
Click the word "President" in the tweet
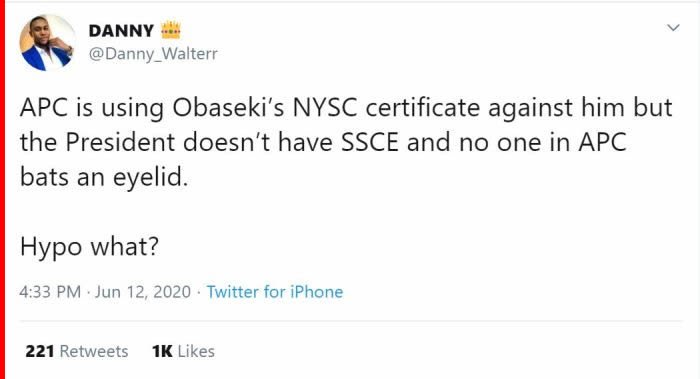(120, 142)
